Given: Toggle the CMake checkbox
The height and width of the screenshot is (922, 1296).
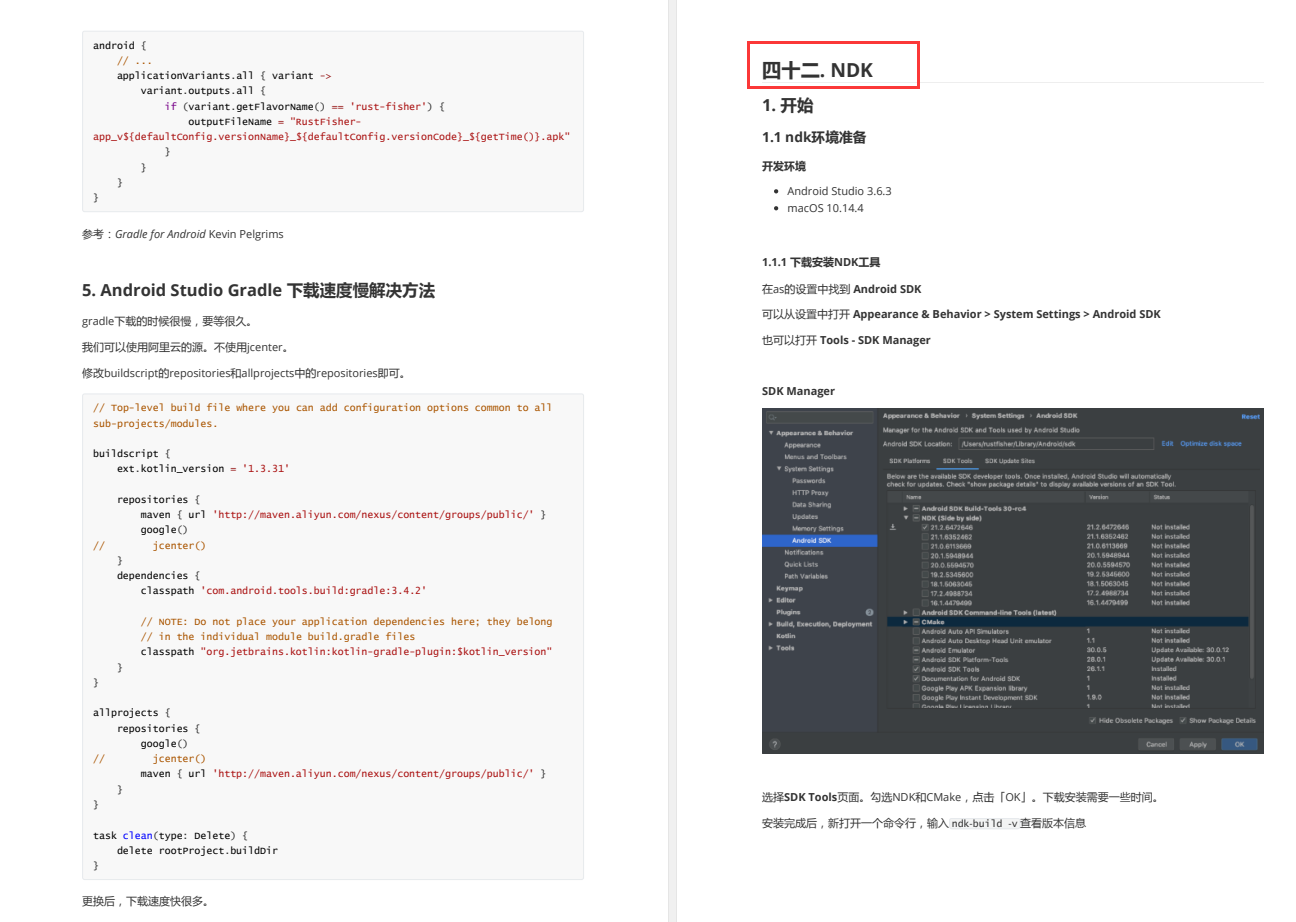Looking at the screenshot, I should coord(916,622).
